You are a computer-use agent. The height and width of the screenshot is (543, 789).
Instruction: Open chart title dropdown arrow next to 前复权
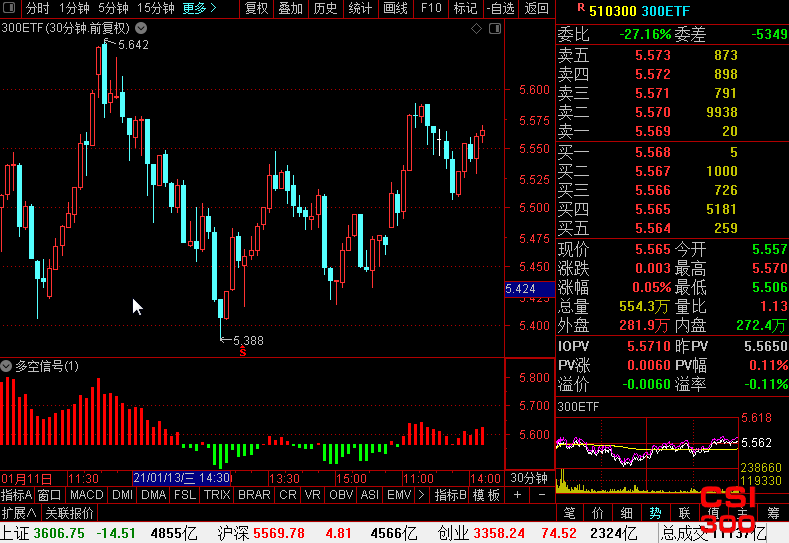tap(141, 28)
